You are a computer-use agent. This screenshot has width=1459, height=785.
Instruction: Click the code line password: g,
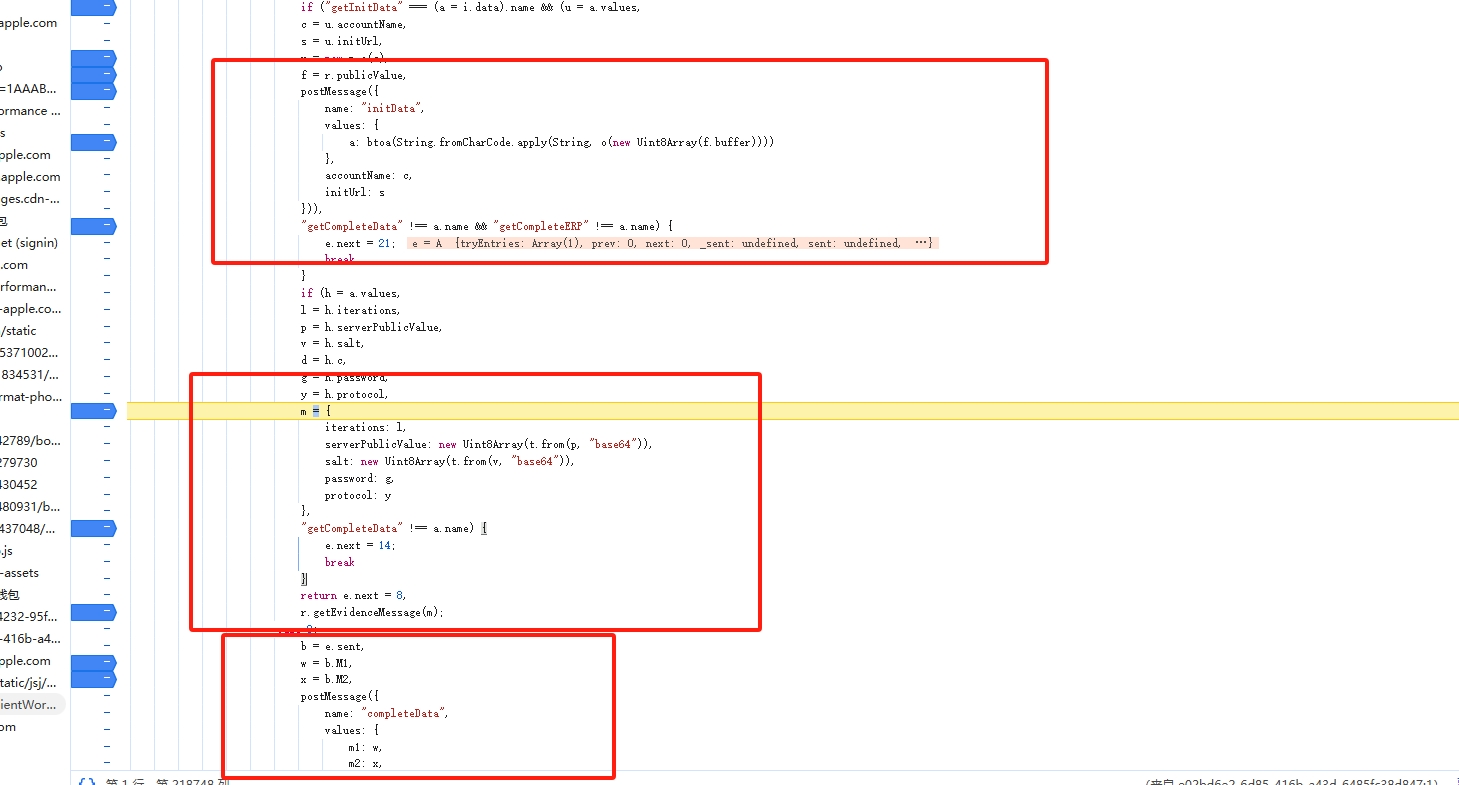[x=359, y=478]
